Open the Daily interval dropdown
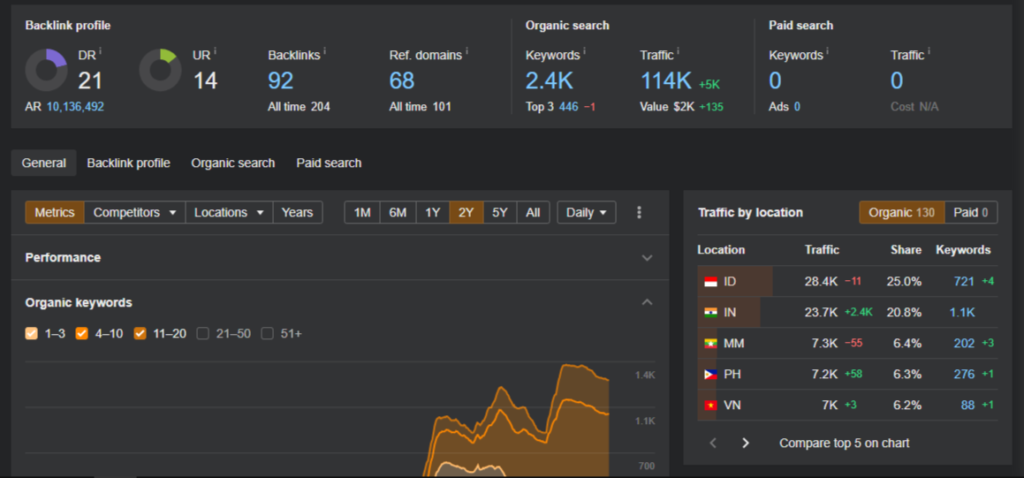The image size is (1024, 478). [x=586, y=212]
